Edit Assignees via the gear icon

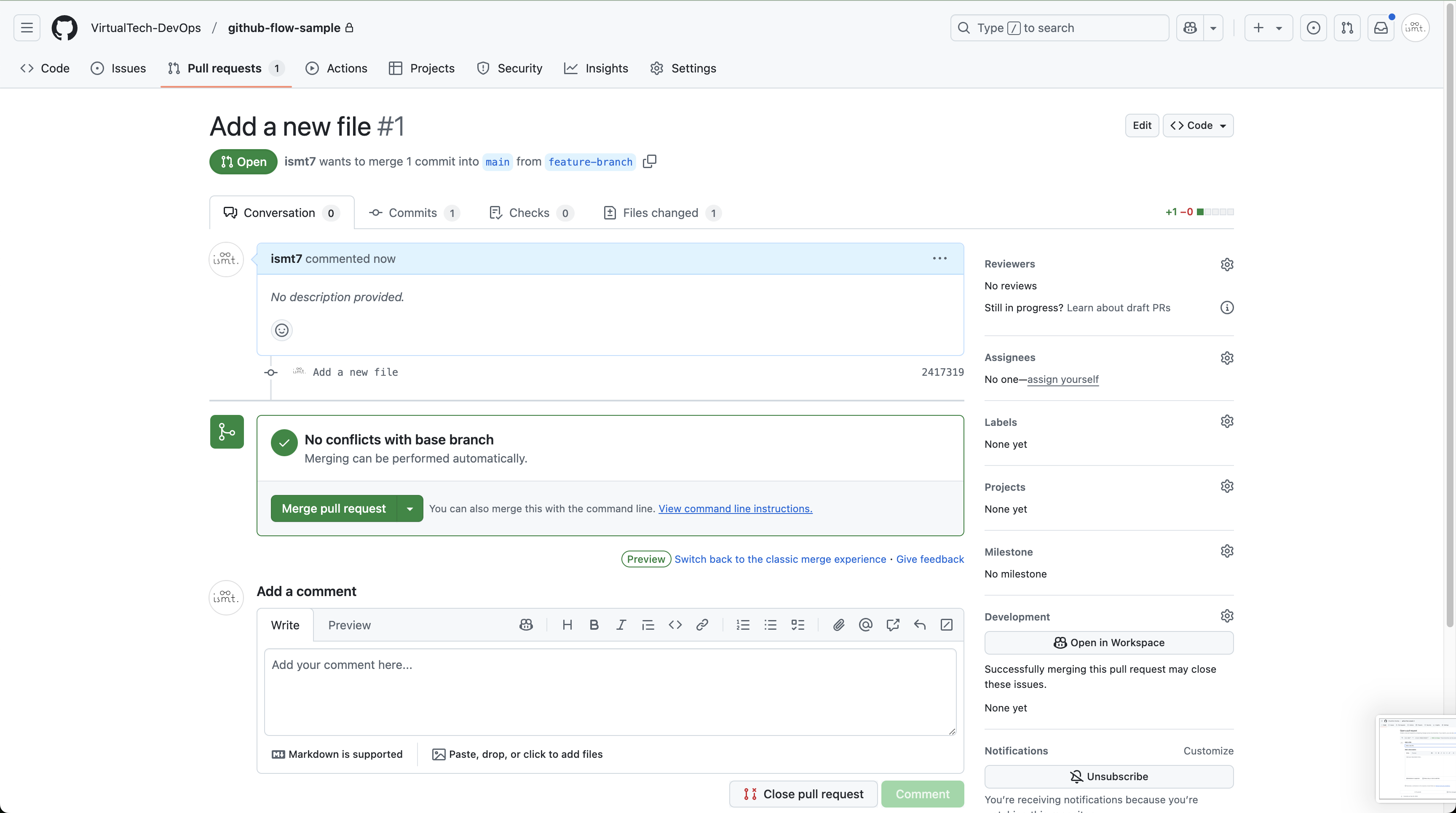pyautogui.click(x=1227, y=358)
